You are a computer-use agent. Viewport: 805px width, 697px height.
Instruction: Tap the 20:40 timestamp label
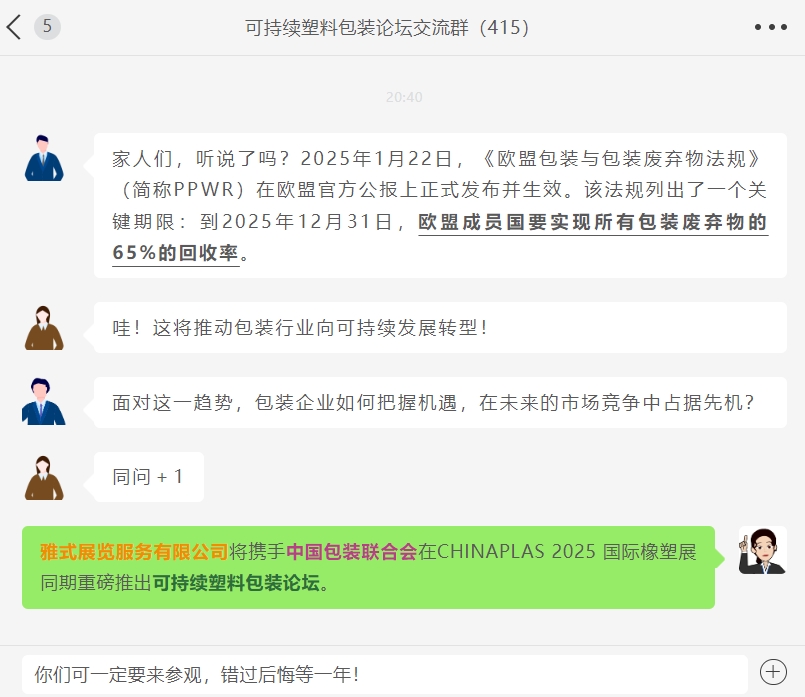[404, 97]
